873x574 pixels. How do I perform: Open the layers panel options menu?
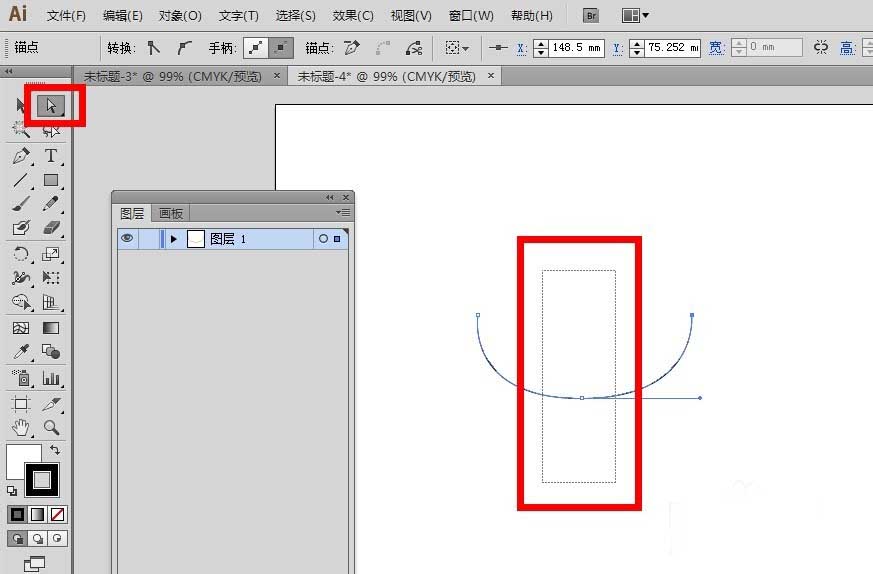(x=343, y=212)
